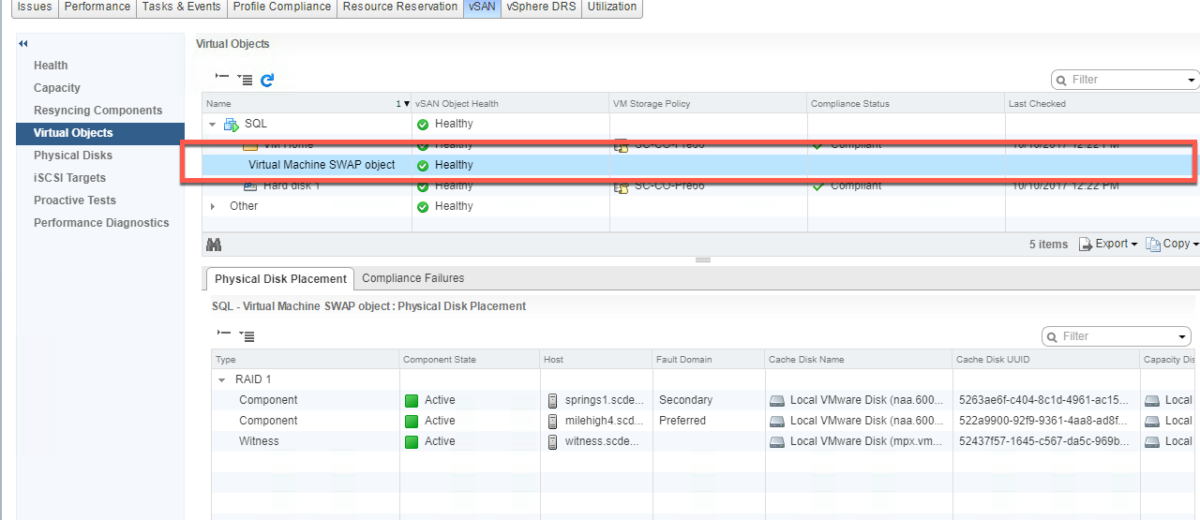Open the Copy dropdown menu

tap(1172, 244)
